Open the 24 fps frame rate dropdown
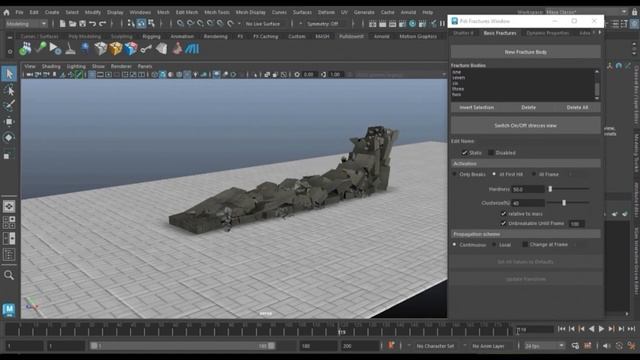This screenshot has width=640, height=360. pos(544,346)
